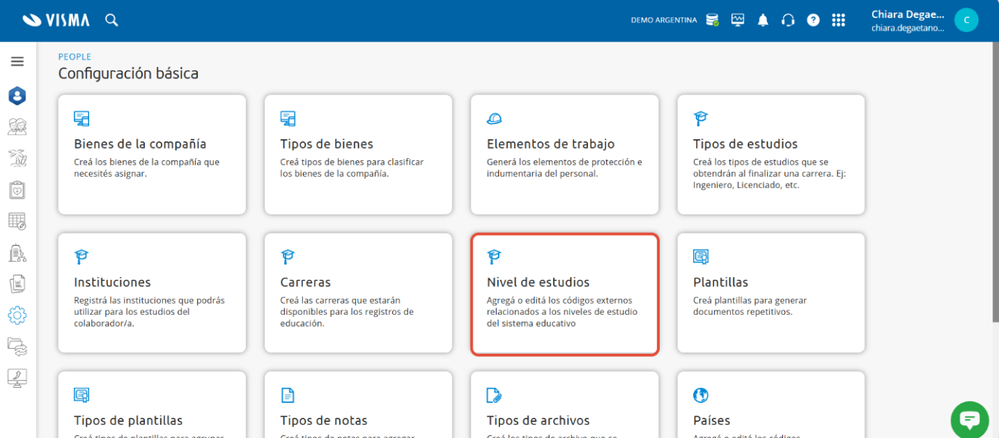Click the helmet icon on Elementos de trabajo

click(494, 118)
